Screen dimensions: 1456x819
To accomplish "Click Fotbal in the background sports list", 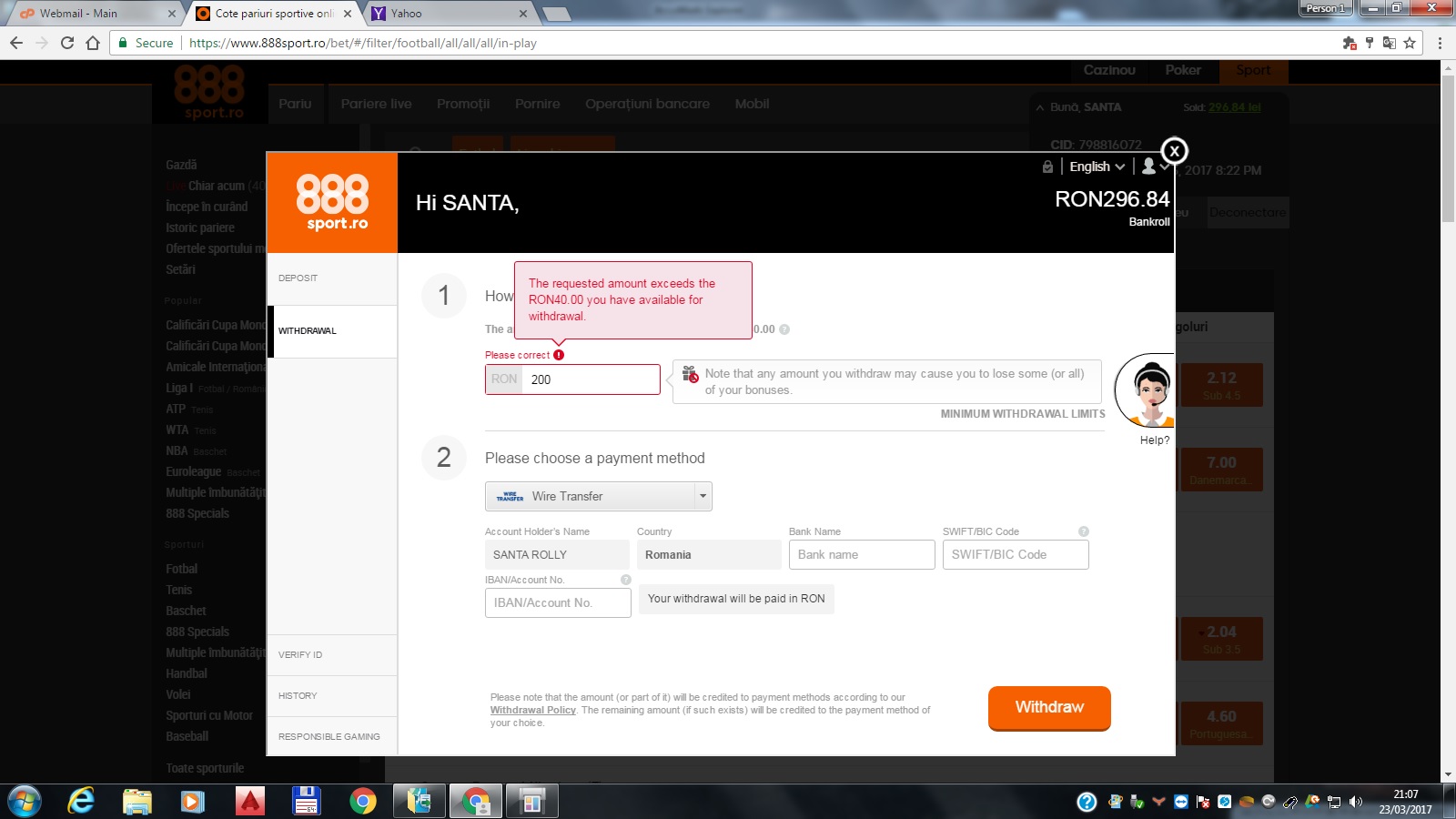I will (181, 569).
